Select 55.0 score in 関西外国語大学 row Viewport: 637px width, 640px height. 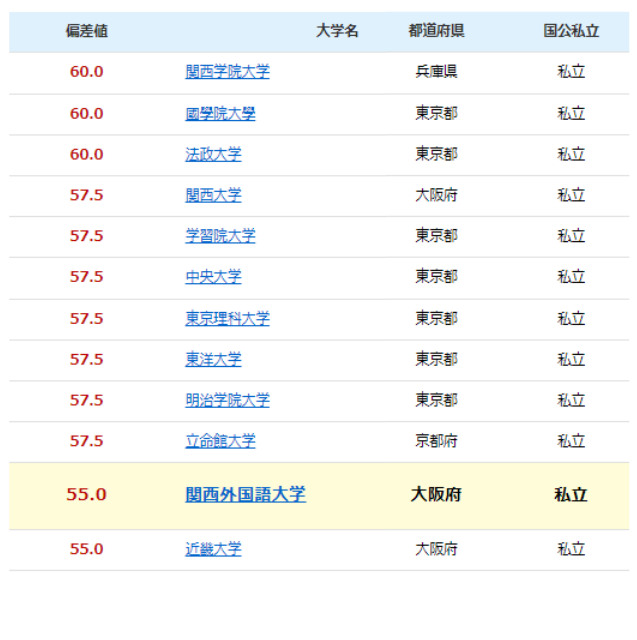tap(87, 494)
